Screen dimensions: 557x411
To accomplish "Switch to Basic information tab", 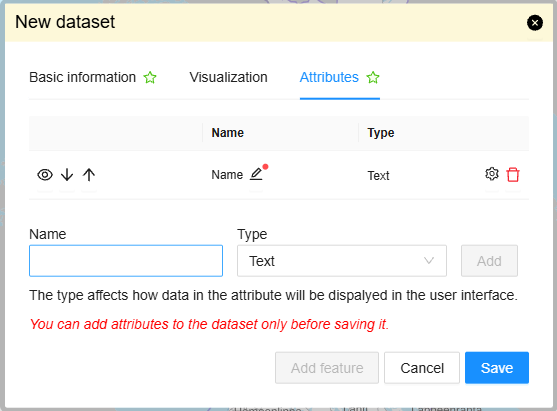I will [x=93, y=77].
